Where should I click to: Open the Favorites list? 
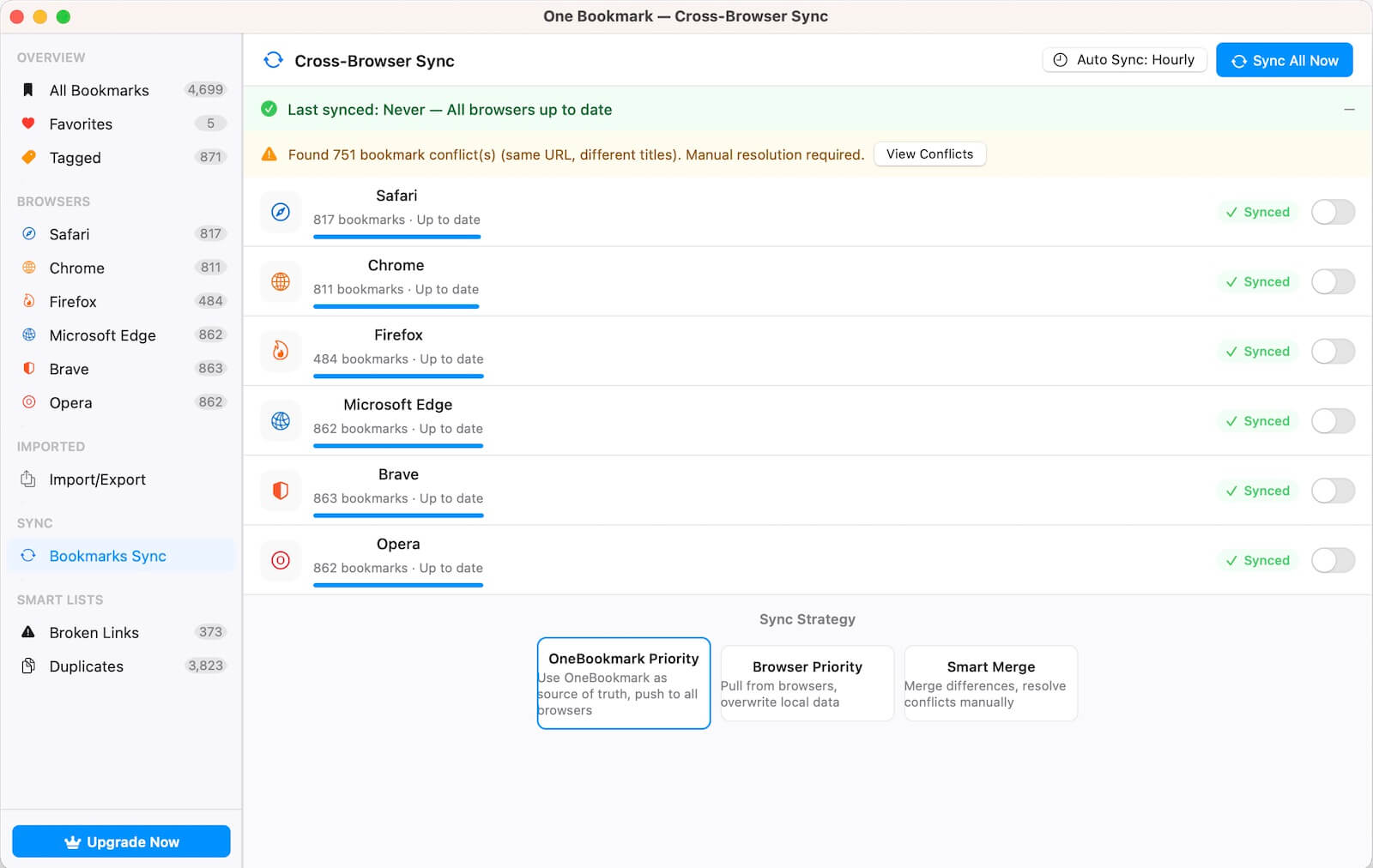click(x=121, y=124)
